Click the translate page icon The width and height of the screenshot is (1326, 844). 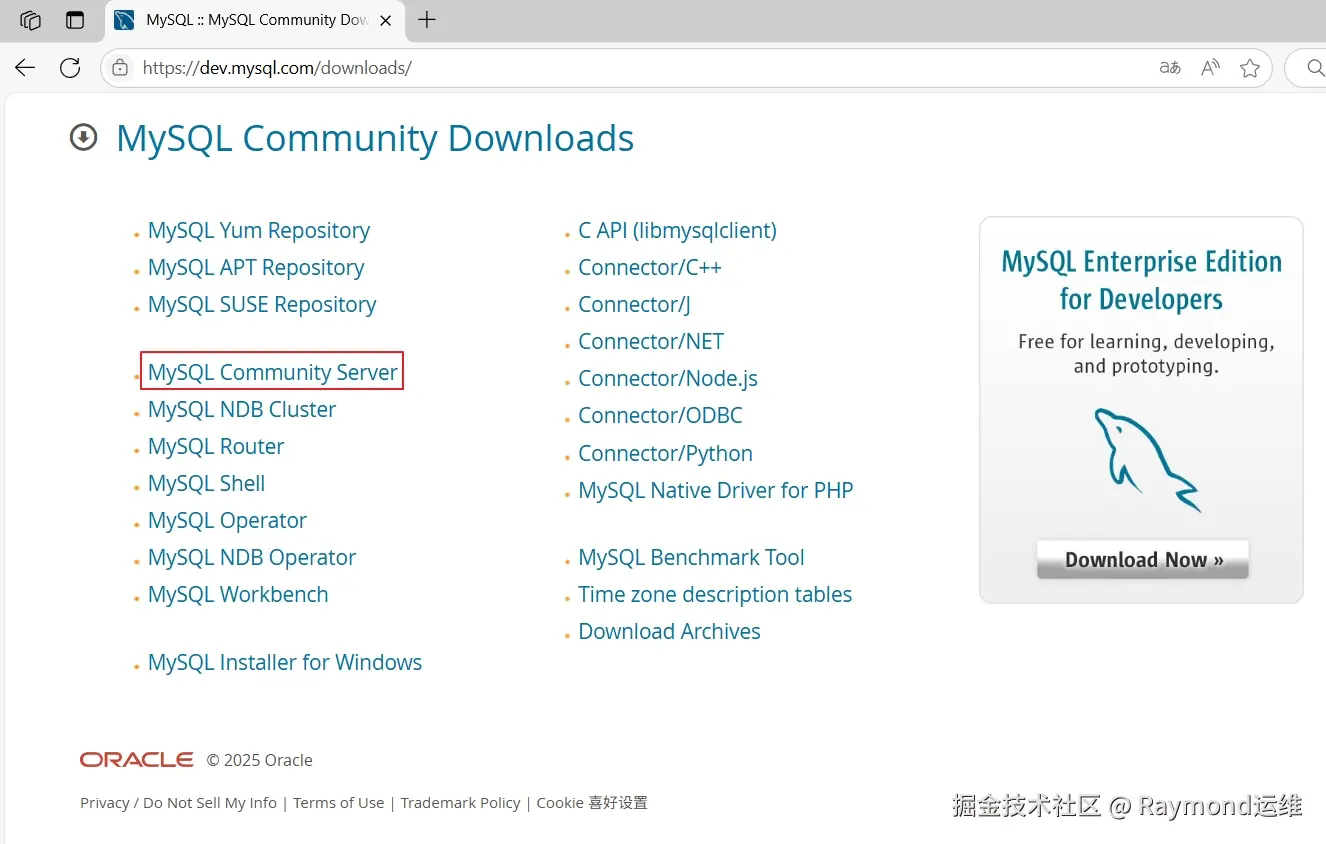(1170, 68)
